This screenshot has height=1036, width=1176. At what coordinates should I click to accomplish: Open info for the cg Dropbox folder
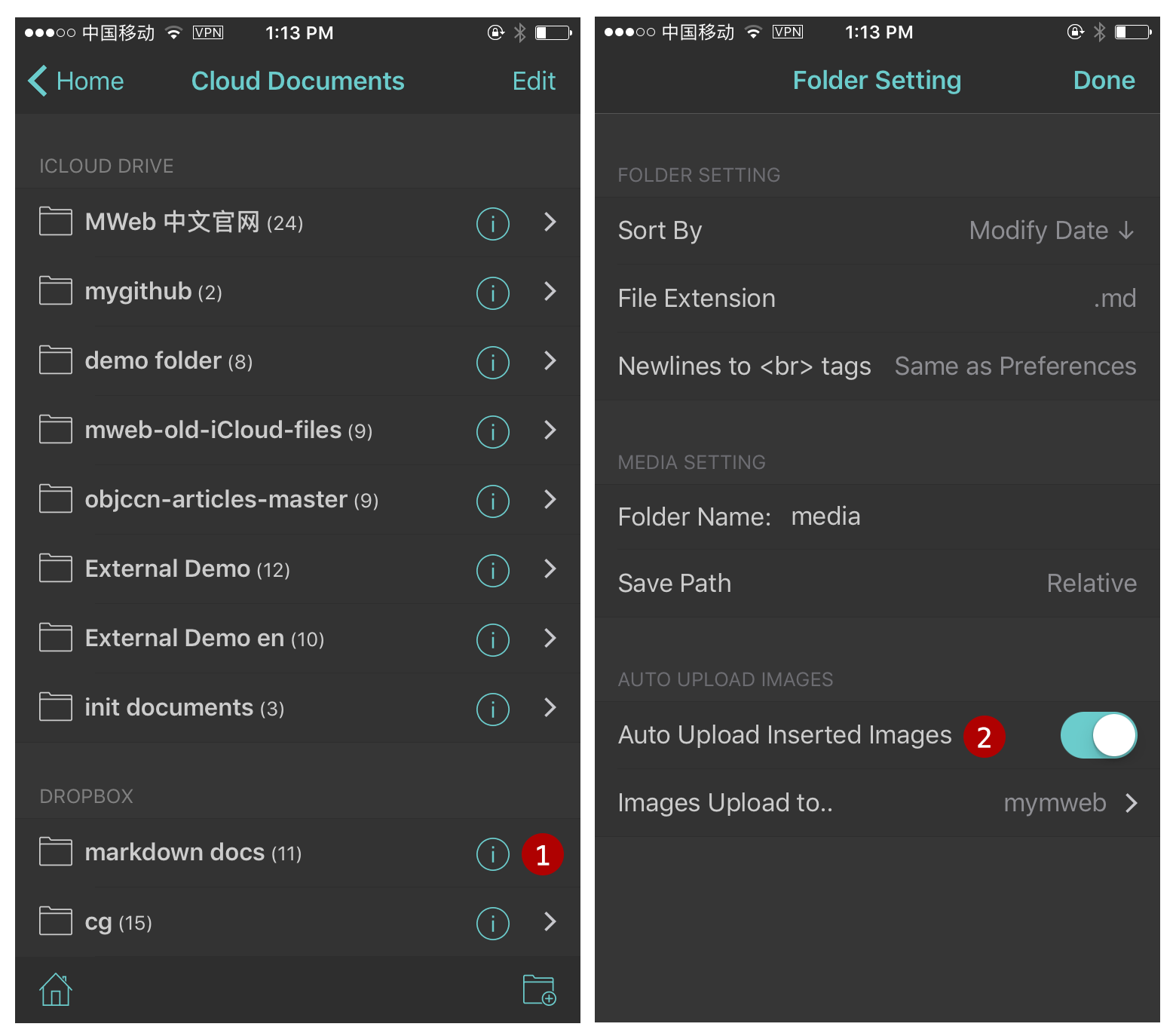(492, 923)
